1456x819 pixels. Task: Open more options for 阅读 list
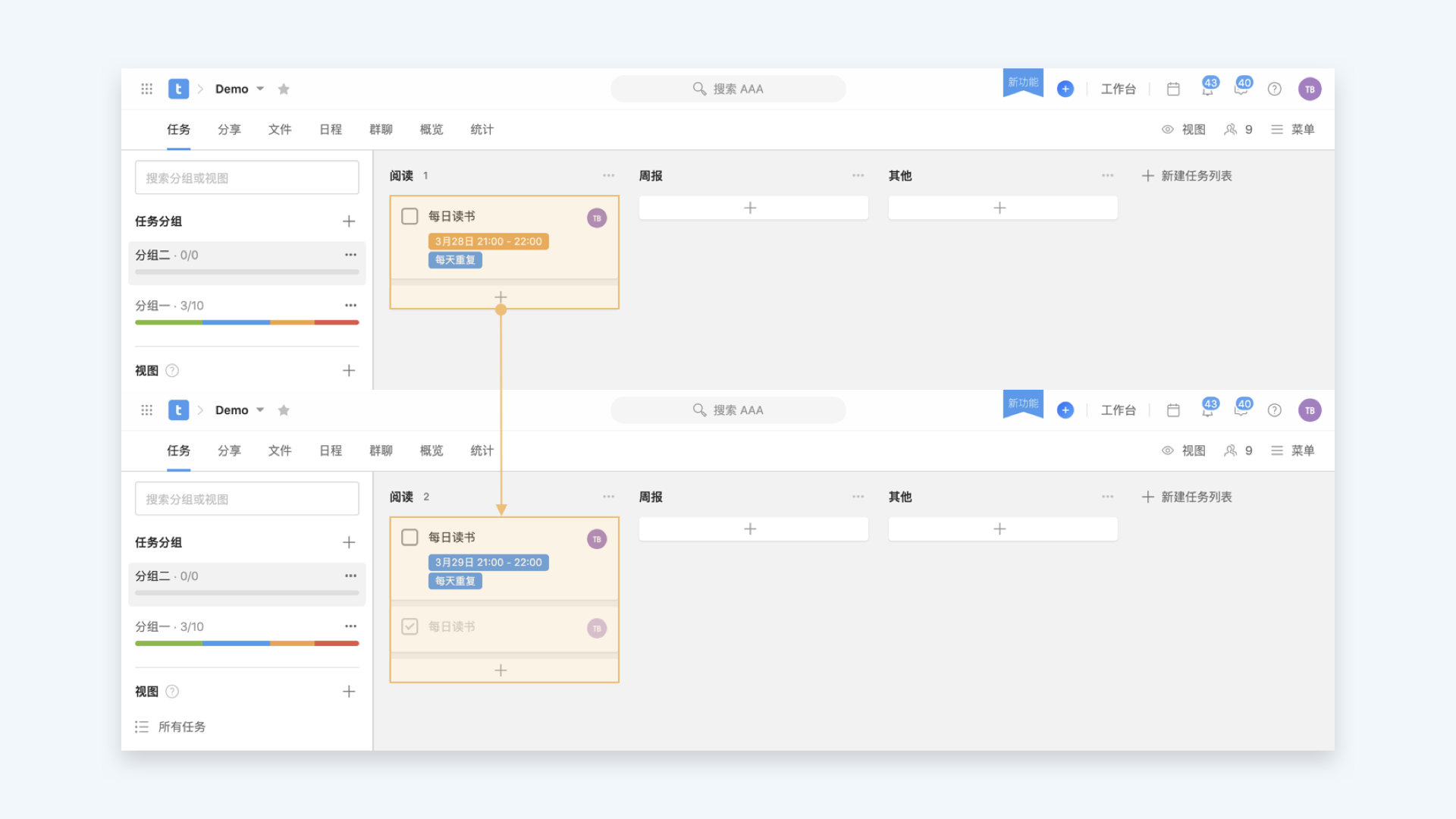tap(608, 175)
